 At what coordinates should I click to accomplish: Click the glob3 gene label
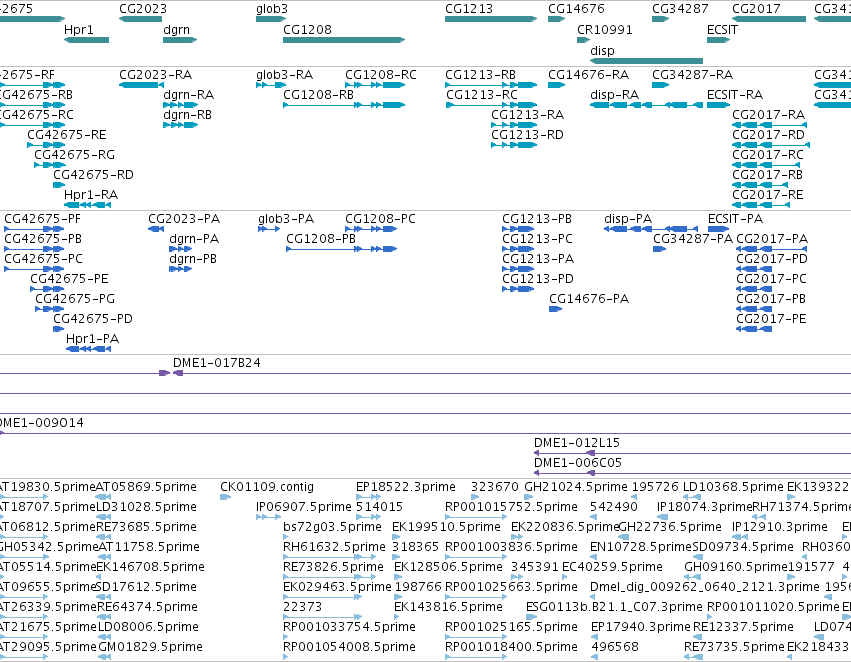(x=272, y=9)
